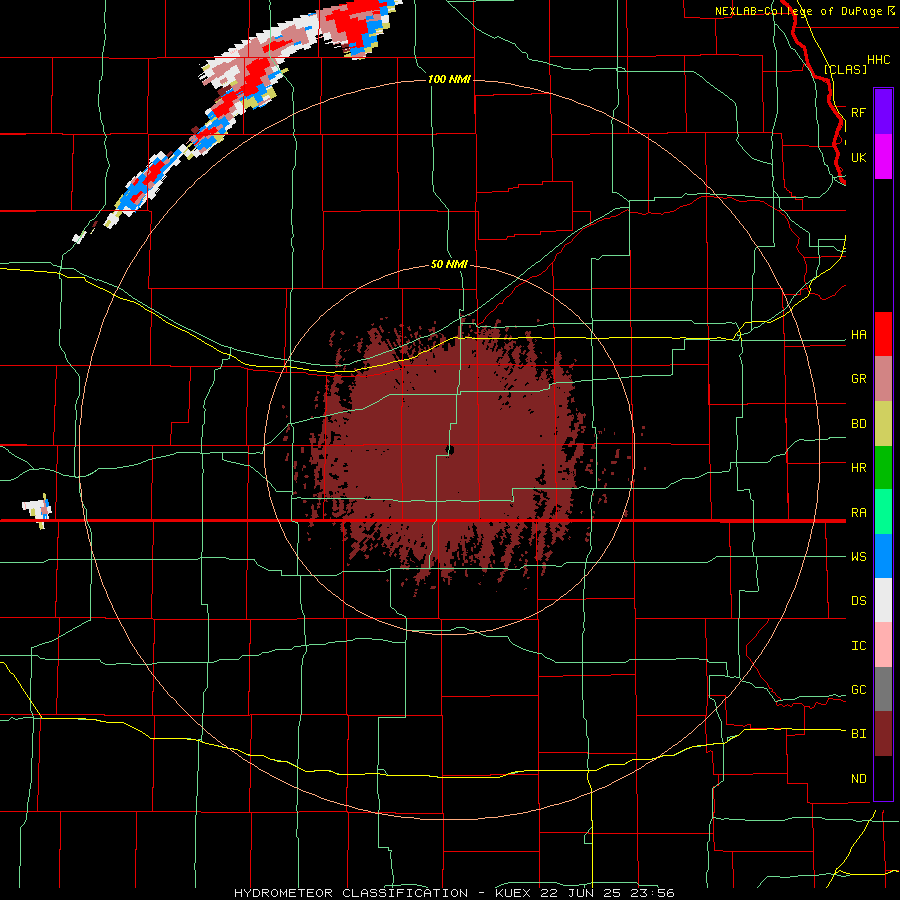
Task: Click the WS legend label
Action: click(x=859, y=557)
